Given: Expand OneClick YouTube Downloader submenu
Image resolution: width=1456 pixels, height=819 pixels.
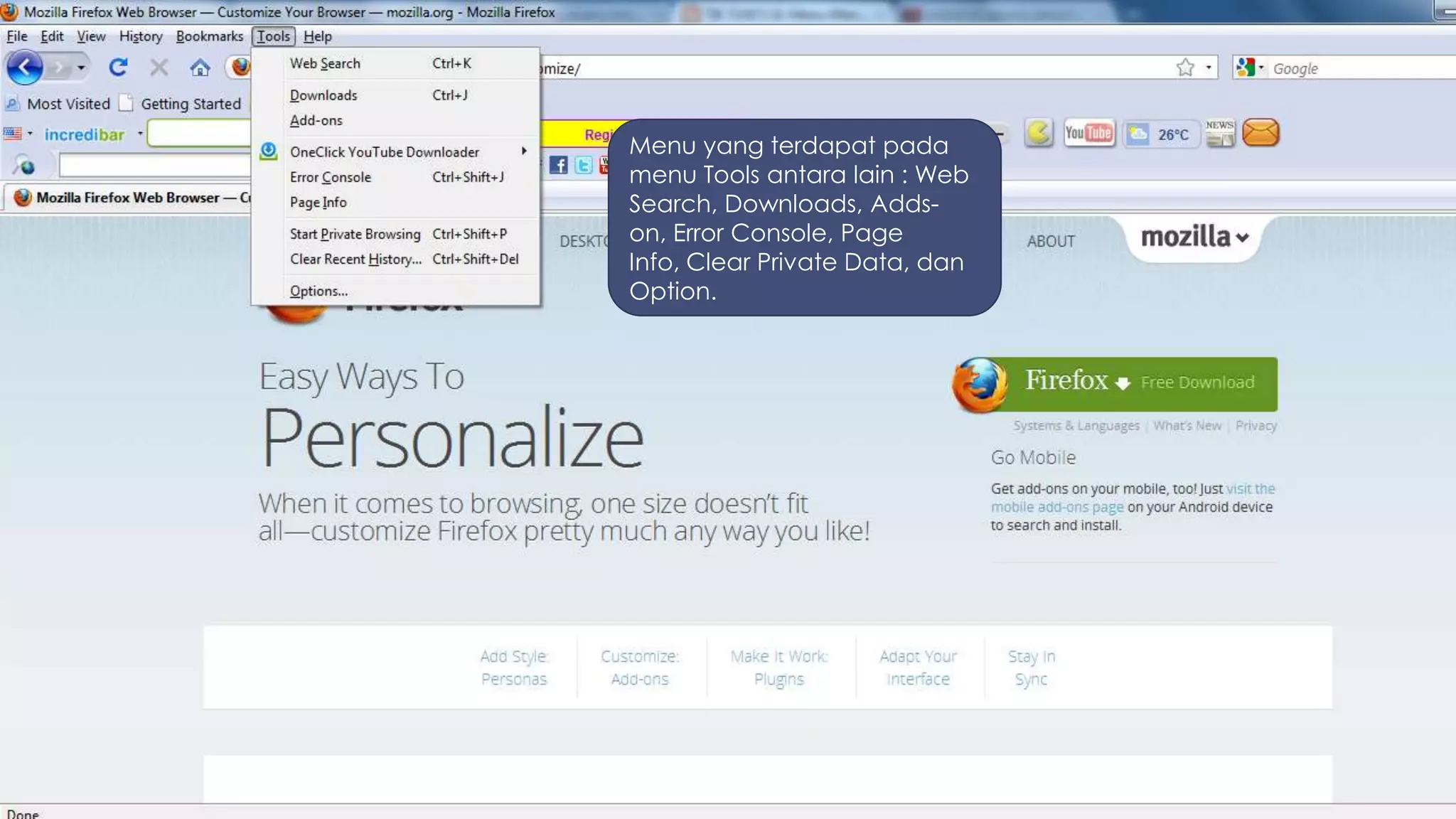Looking at the screenshot, I should pyautogui.click(x=396, y=152).
